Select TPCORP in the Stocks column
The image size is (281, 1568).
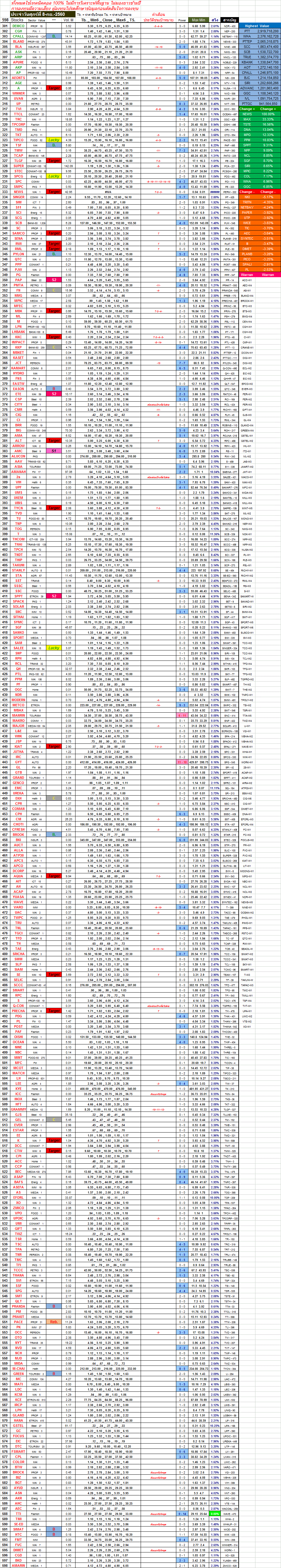(18, 124)
